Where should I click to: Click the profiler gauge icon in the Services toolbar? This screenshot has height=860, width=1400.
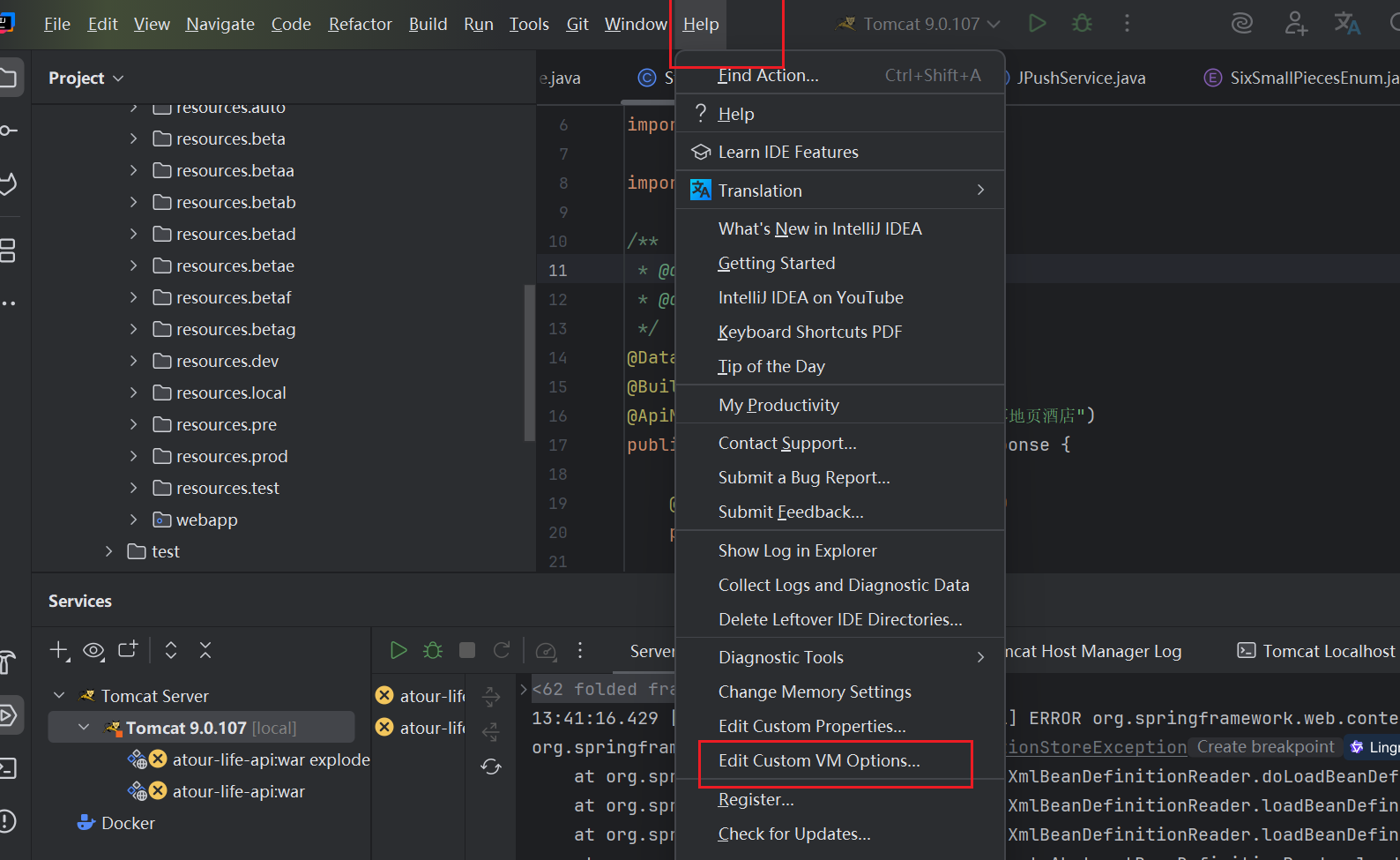546,651
